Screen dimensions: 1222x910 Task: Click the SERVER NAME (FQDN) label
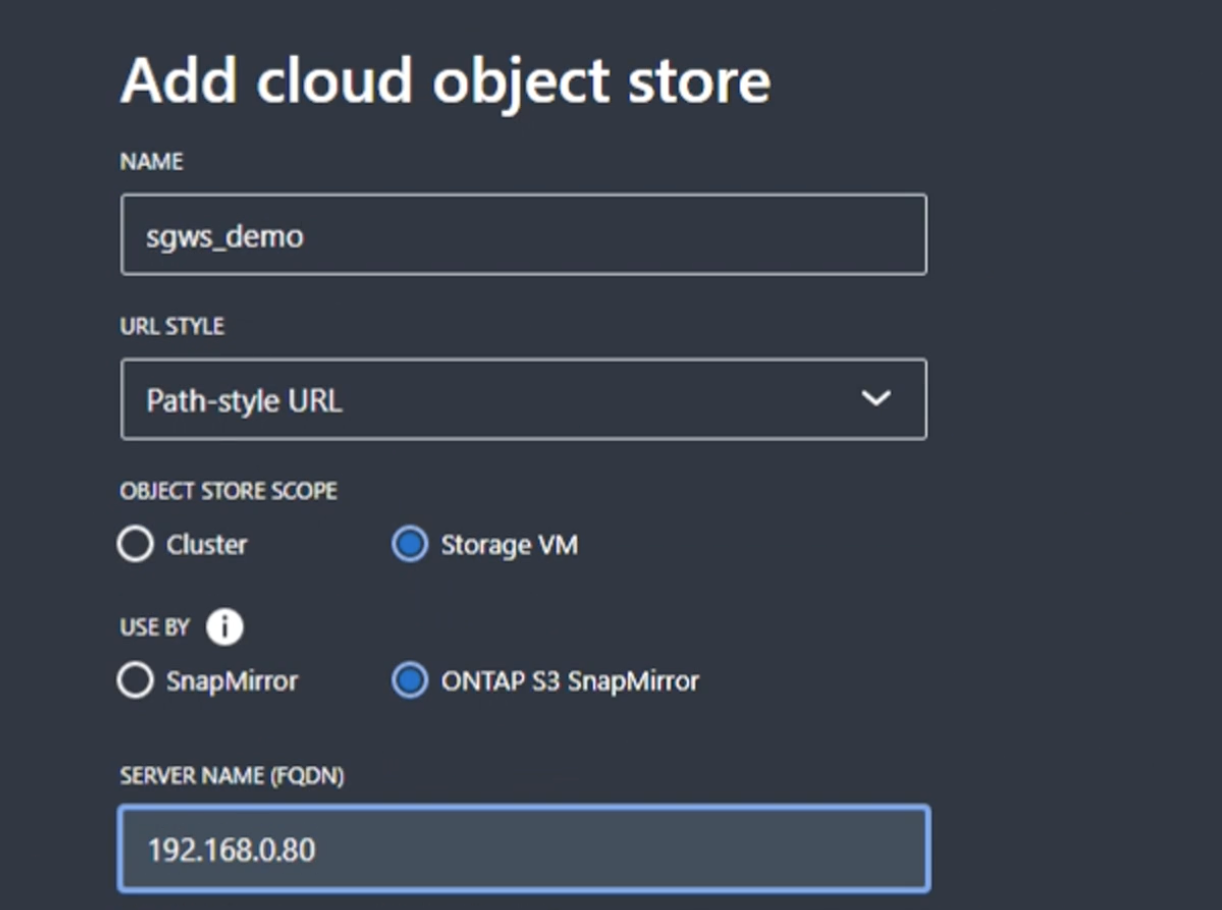232,776
